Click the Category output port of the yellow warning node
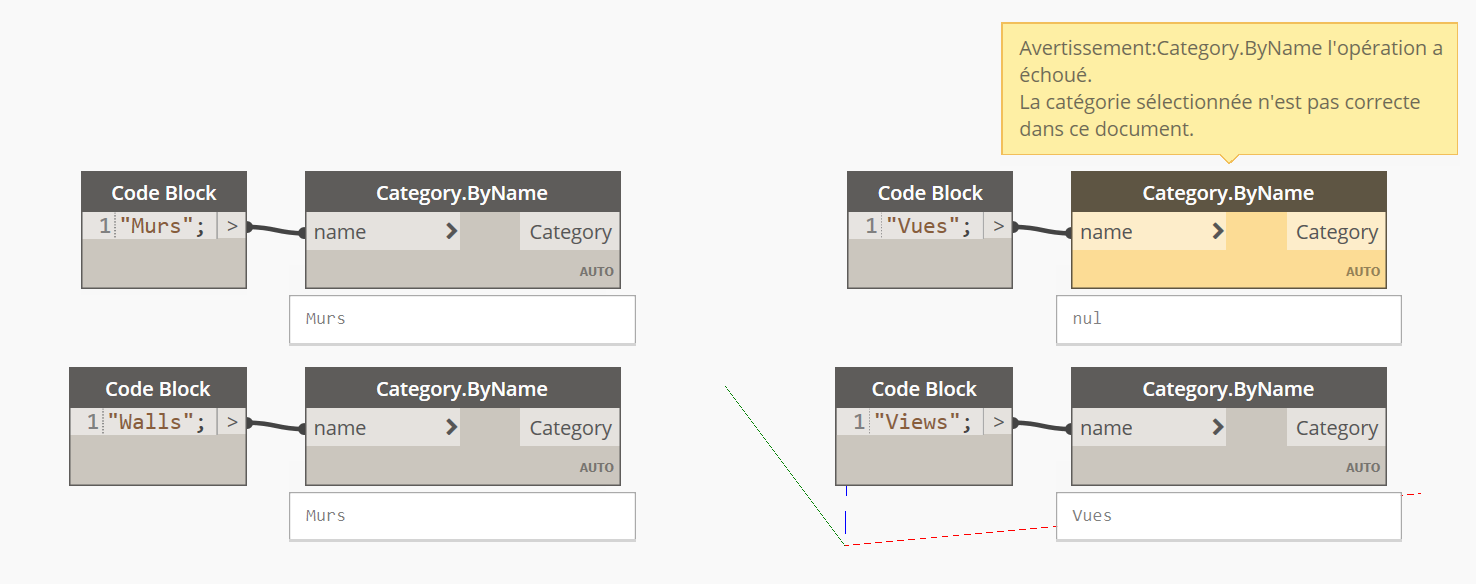This screenshot has height=584, width=1476. [1336, 232]
